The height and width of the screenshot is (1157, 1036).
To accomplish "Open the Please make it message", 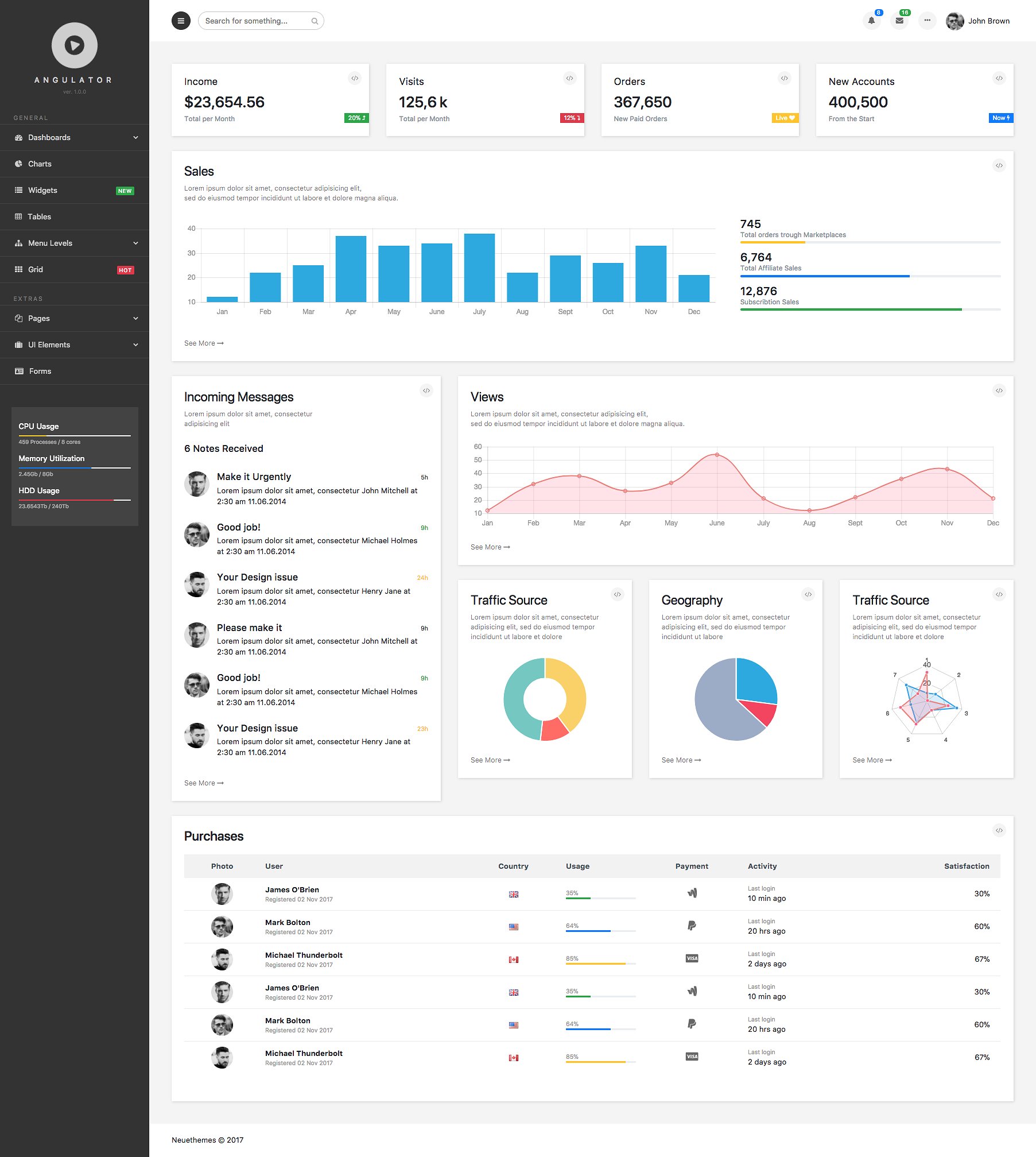I will 306,639.
